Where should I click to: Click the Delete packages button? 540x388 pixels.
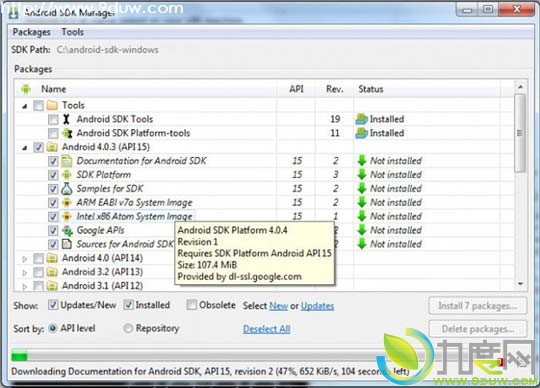[478, 329]
